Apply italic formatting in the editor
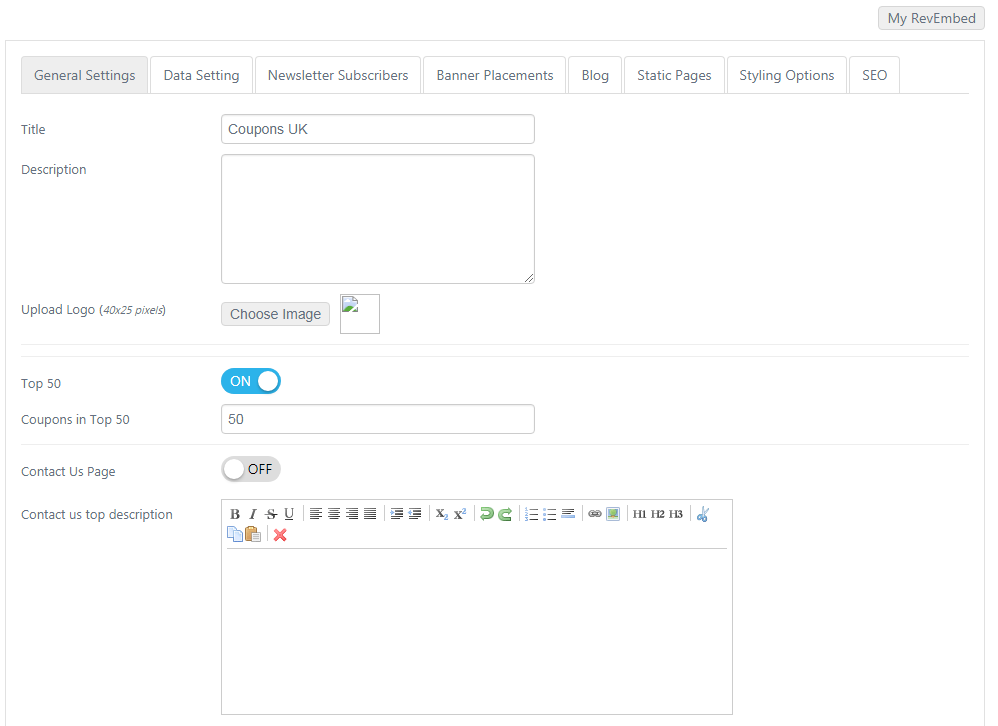 pyautogui.click(x=253, y=514)
